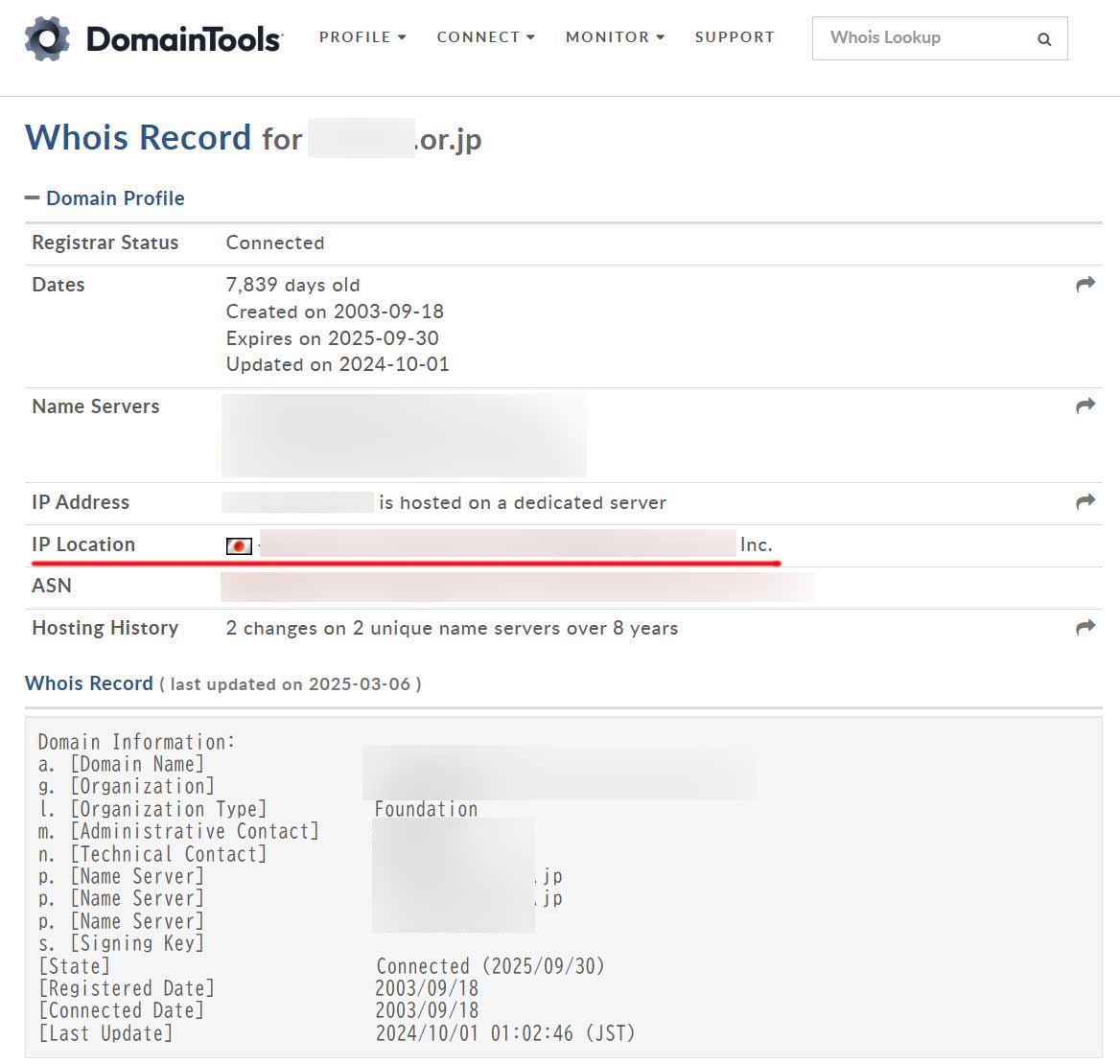1120x1064 pixels.
Task: Click the share arrow in the IP Address row
Action: pos(1085,501)
